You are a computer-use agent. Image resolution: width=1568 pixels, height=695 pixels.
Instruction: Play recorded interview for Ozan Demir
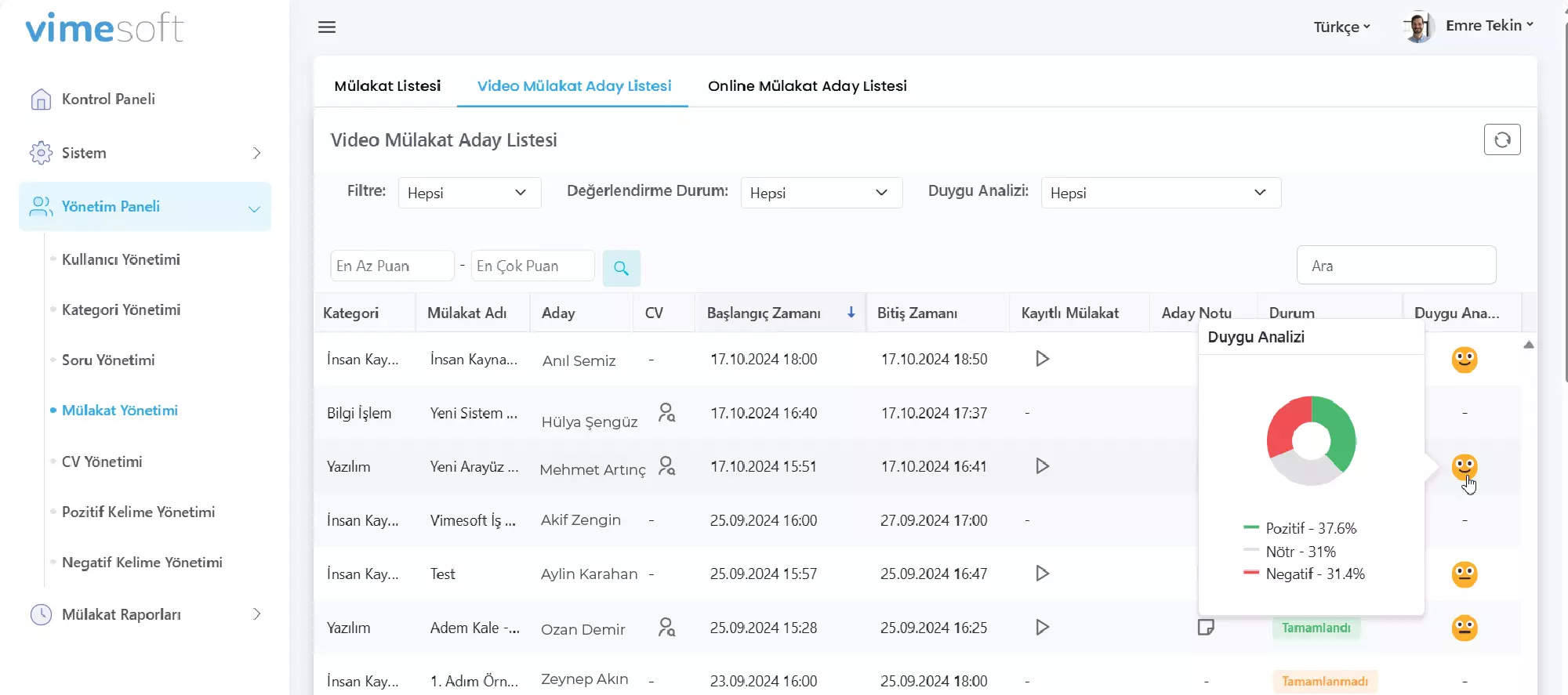[1042, 628]
